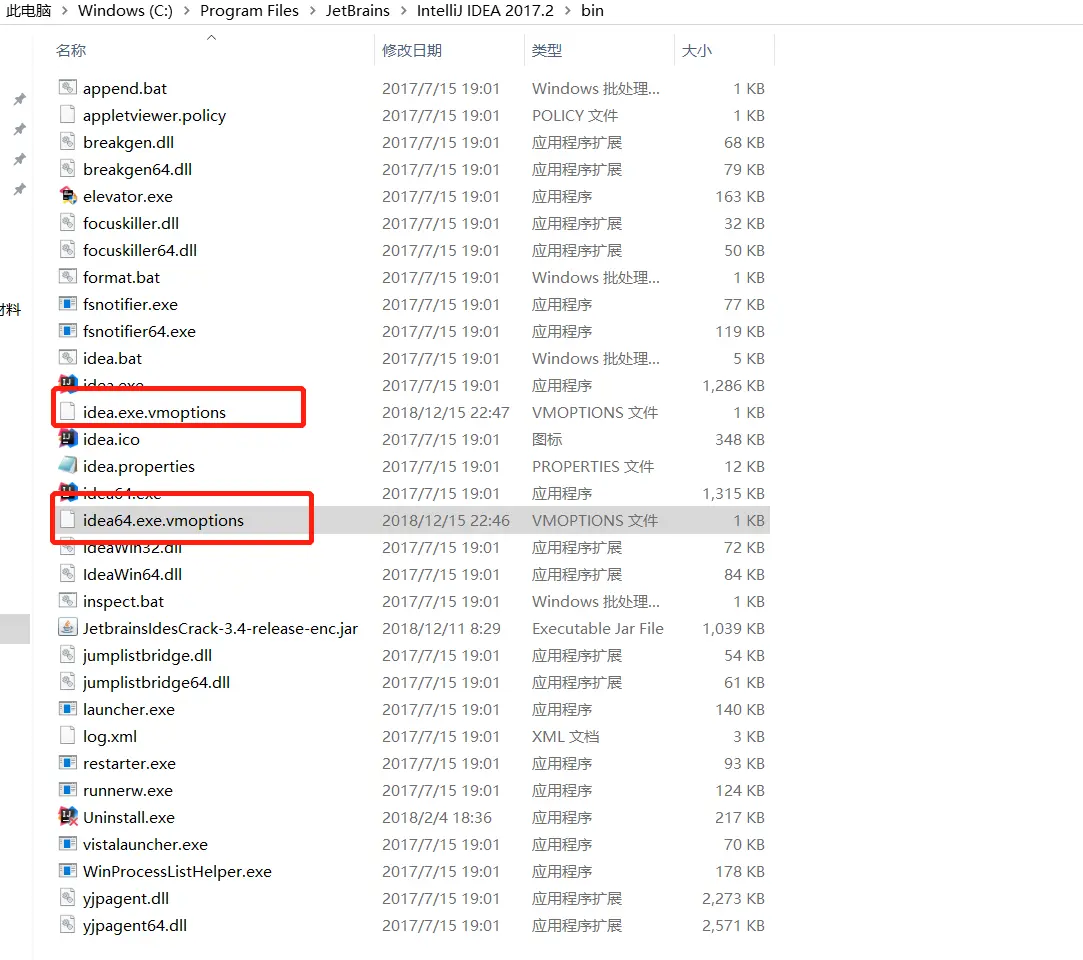The width and height of the screenshot is (1083, 960).
Task: Click the JetbrainsIdesCrack jar file icon
Action: 68,628
